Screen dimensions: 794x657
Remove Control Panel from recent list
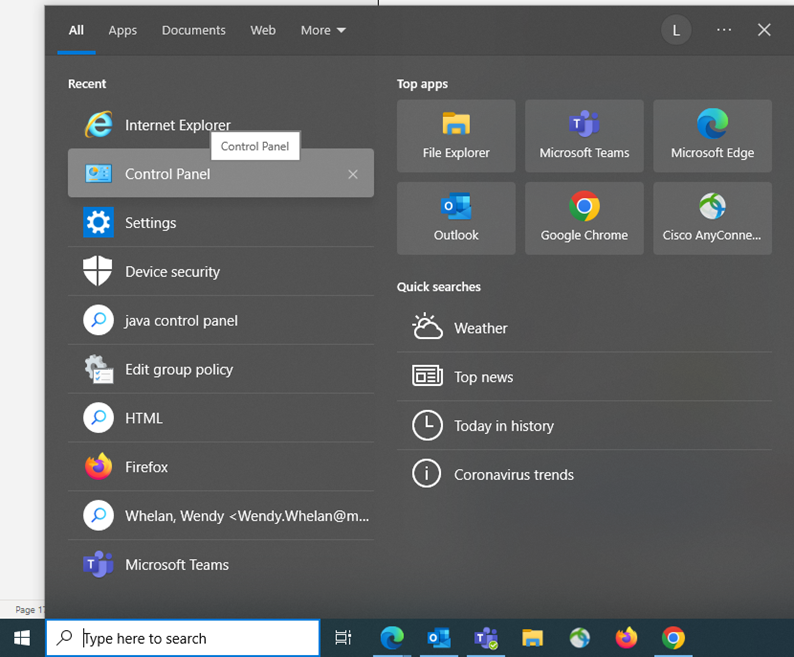point(352,174)
